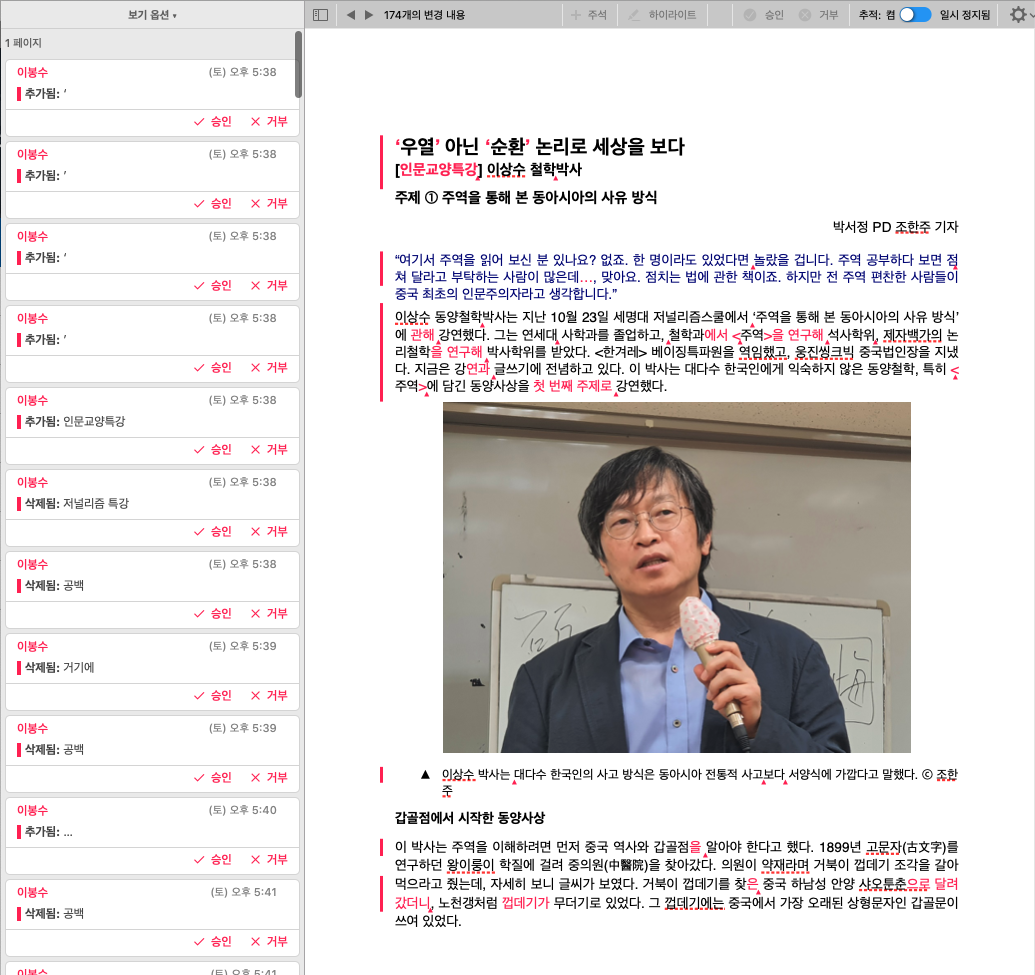
Task: Toggle the sidebar panel icon
Action: (320, 15)
